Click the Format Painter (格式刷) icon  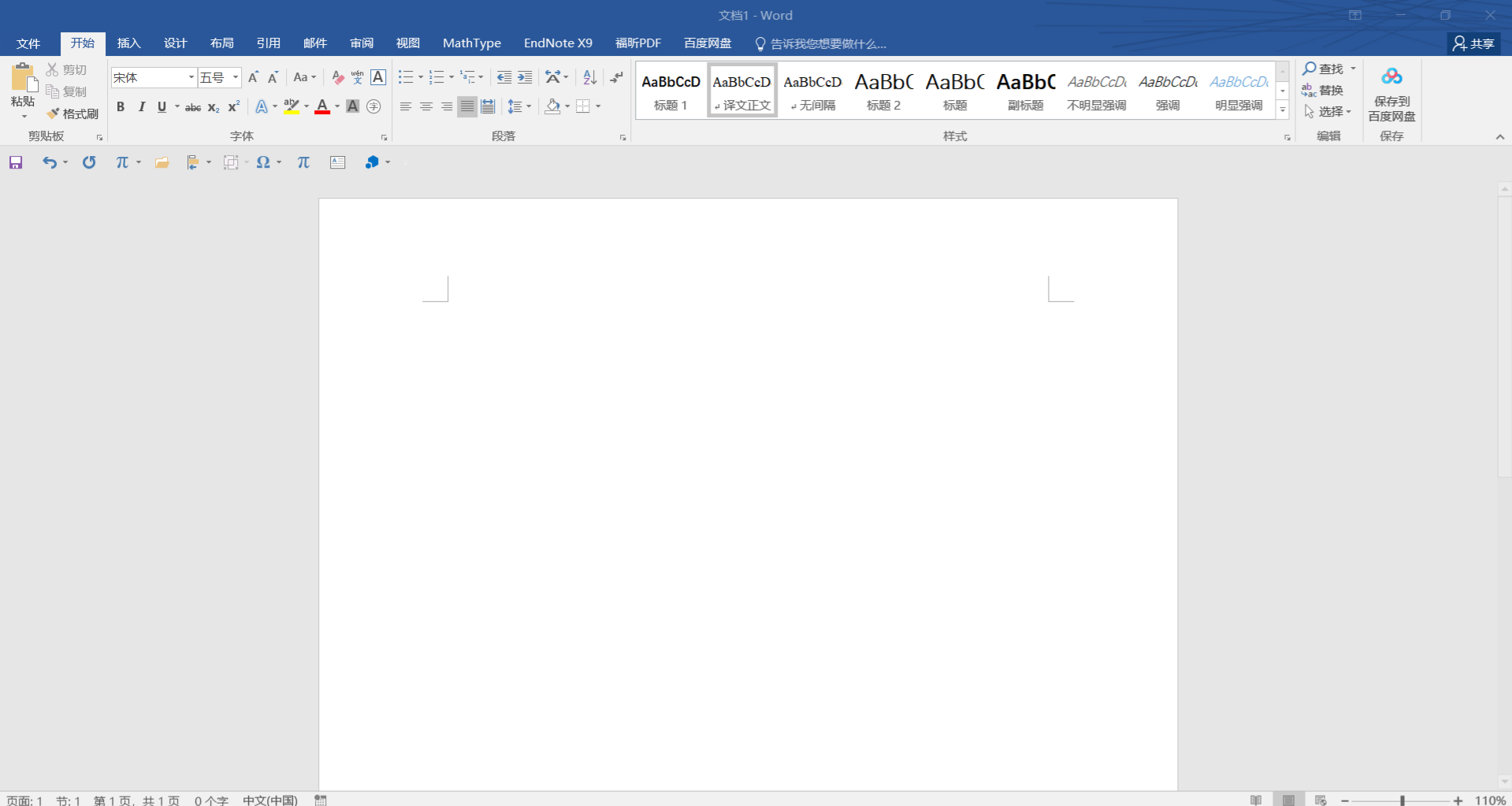(x=72, y=113)
